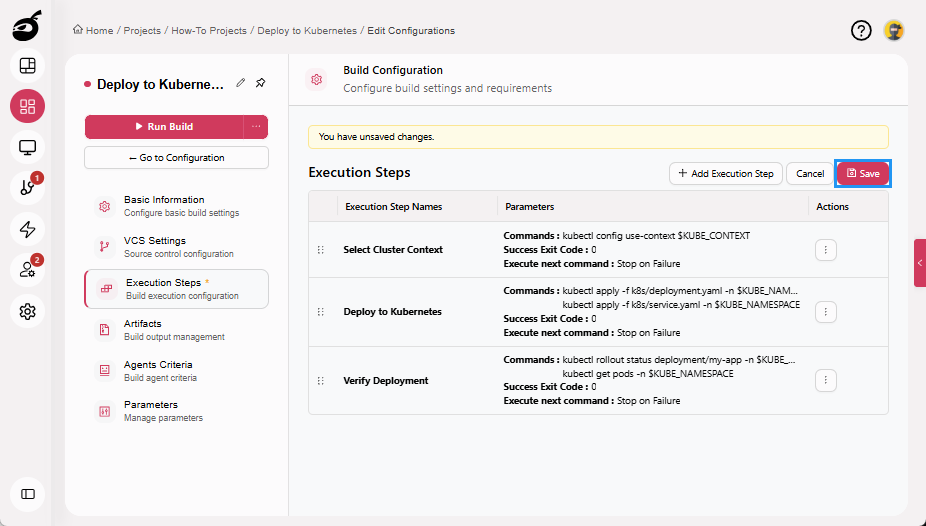
Task: Open VCS Settings section
Action: point(176,247)
